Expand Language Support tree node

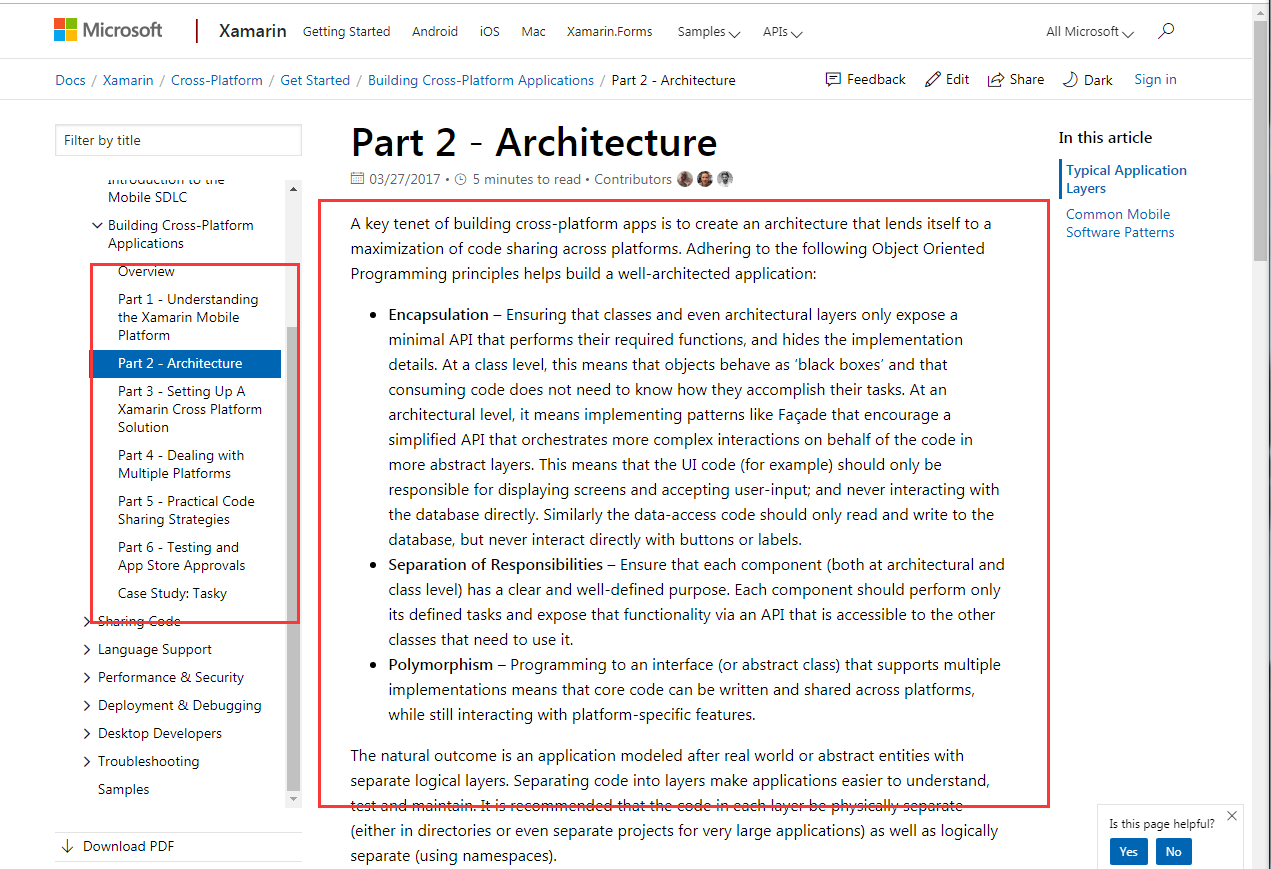coord(88,649)
